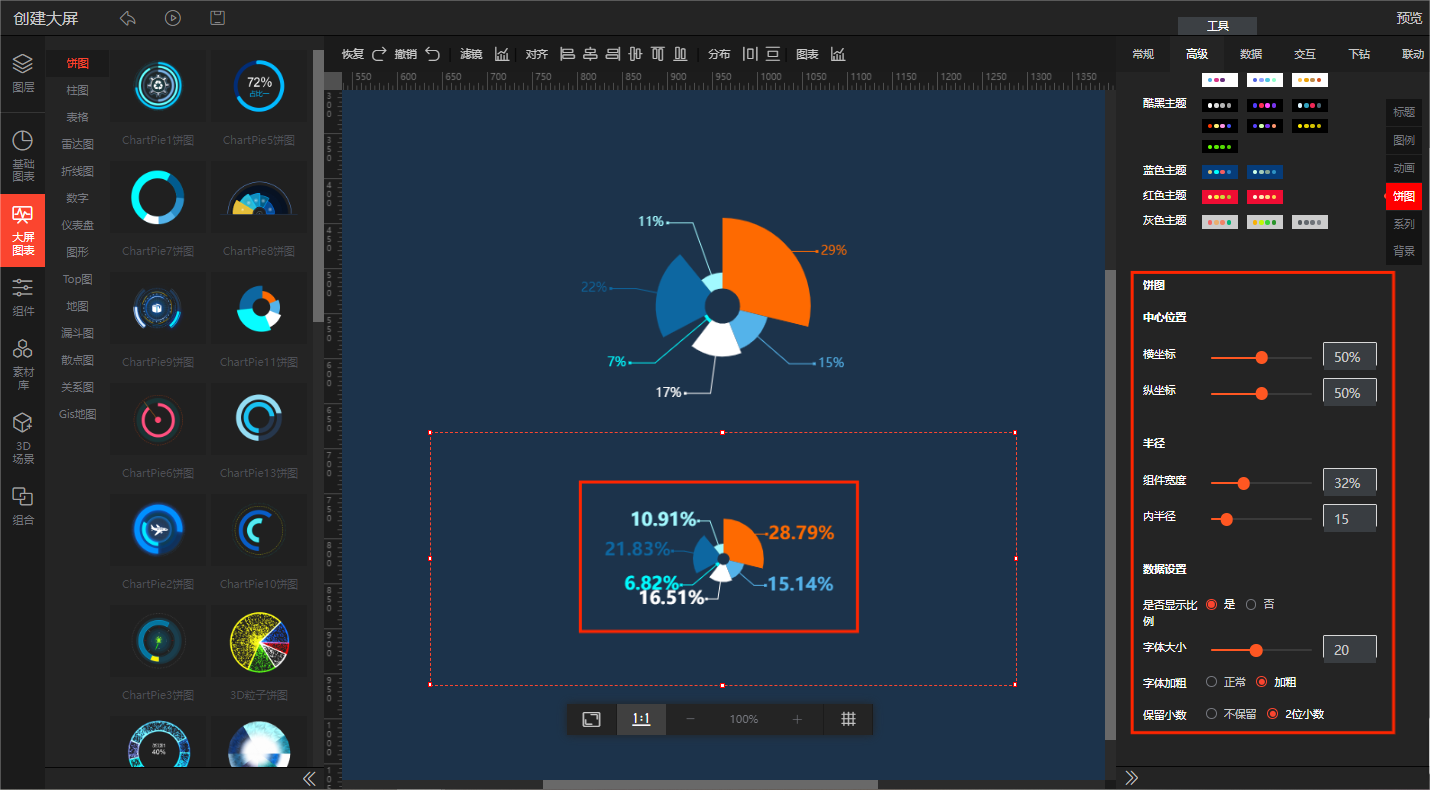Image resolution: width=1430 pixels, height=790 pixels.
Task: Select the 仪表盘 chart category
Action: [x=77, y=225]
